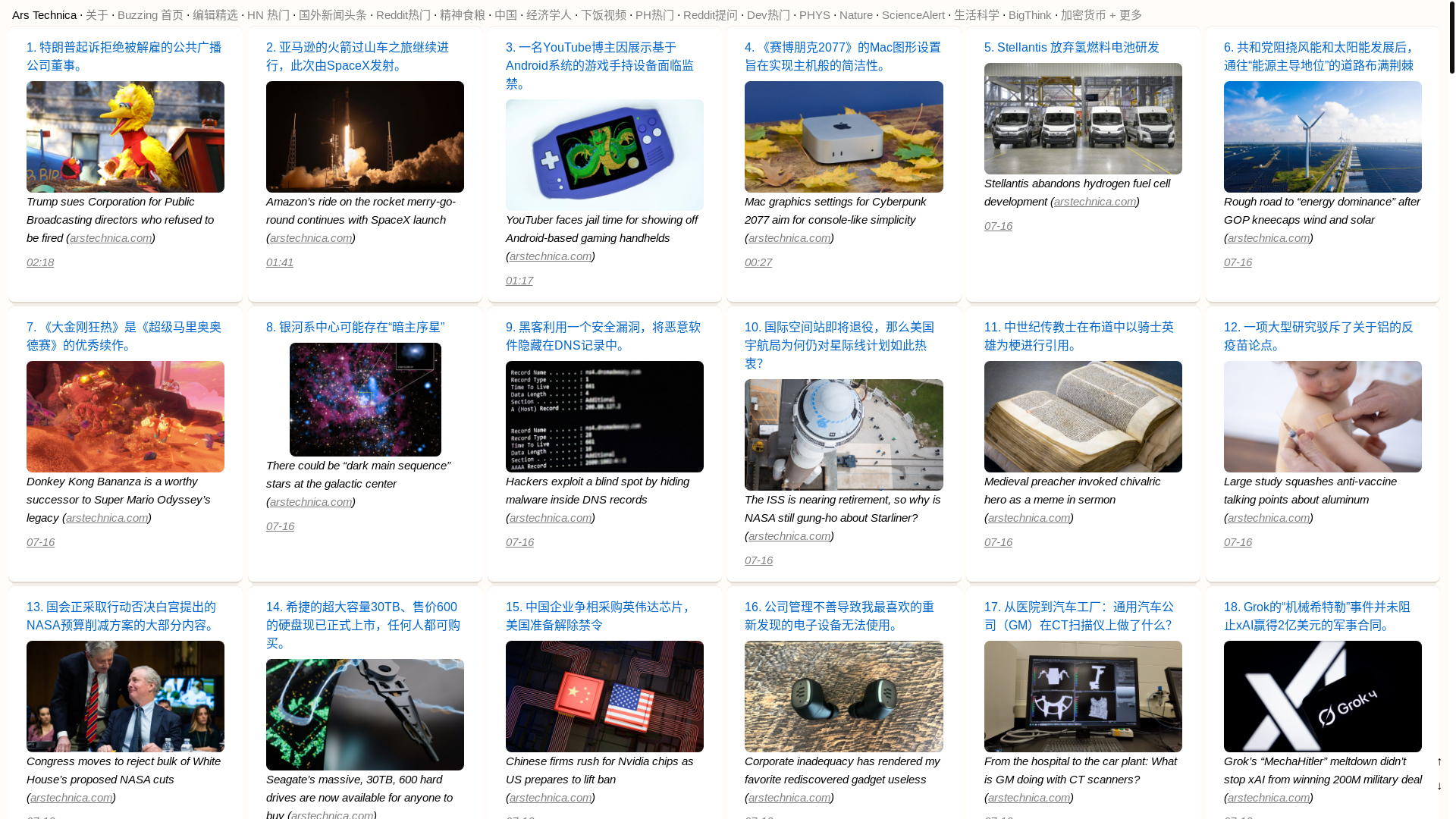
Task: Open the Donkey Kong Bananza thumbnail
Action: point(125,416)
